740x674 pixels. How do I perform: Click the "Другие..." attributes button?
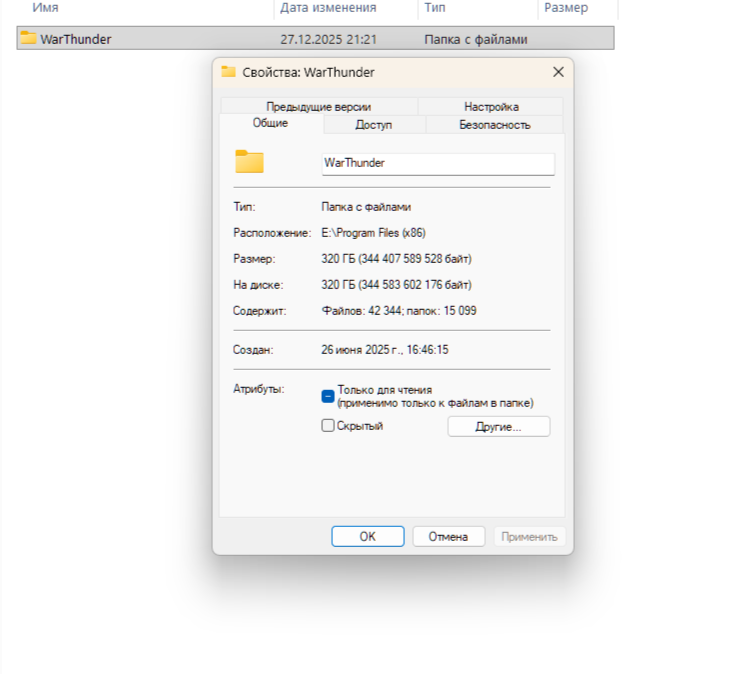498,427
